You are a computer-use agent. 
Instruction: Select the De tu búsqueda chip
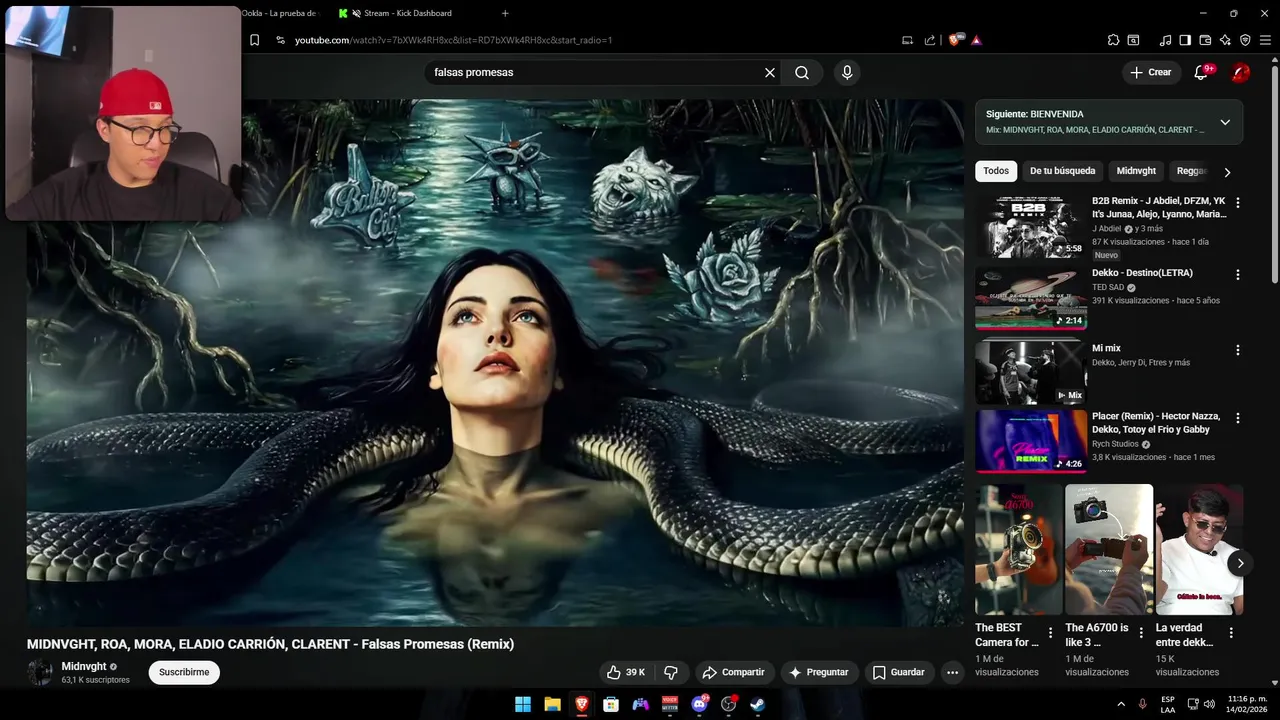[1063, 171]
